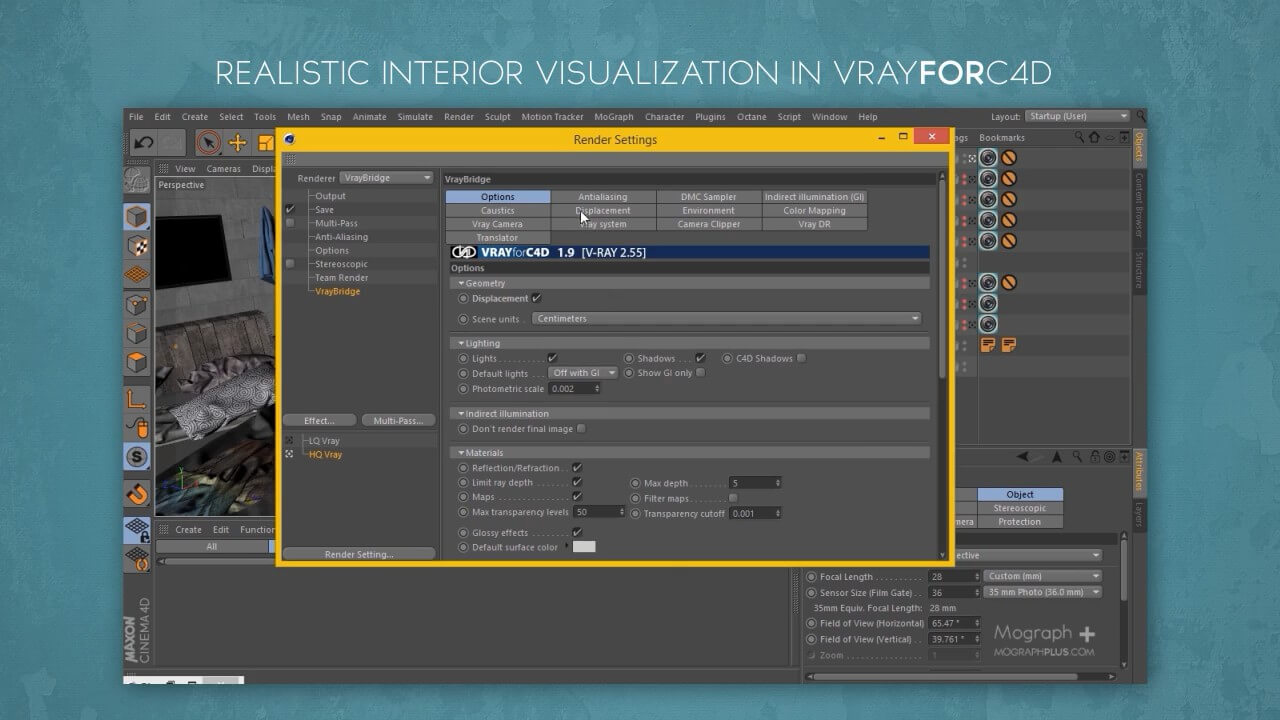
Task: Open the MoGraph menu
Action: [613, 117]
